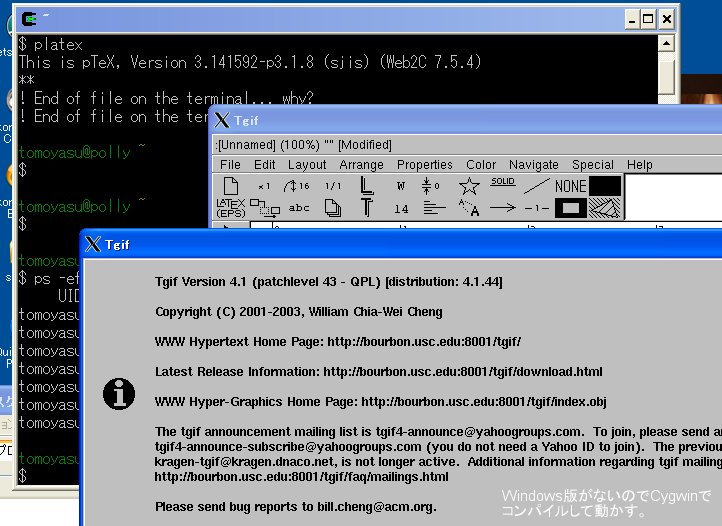This screenshot has height=526, width=722.
Task: Click the line width -1- icon
Action: 537,209
